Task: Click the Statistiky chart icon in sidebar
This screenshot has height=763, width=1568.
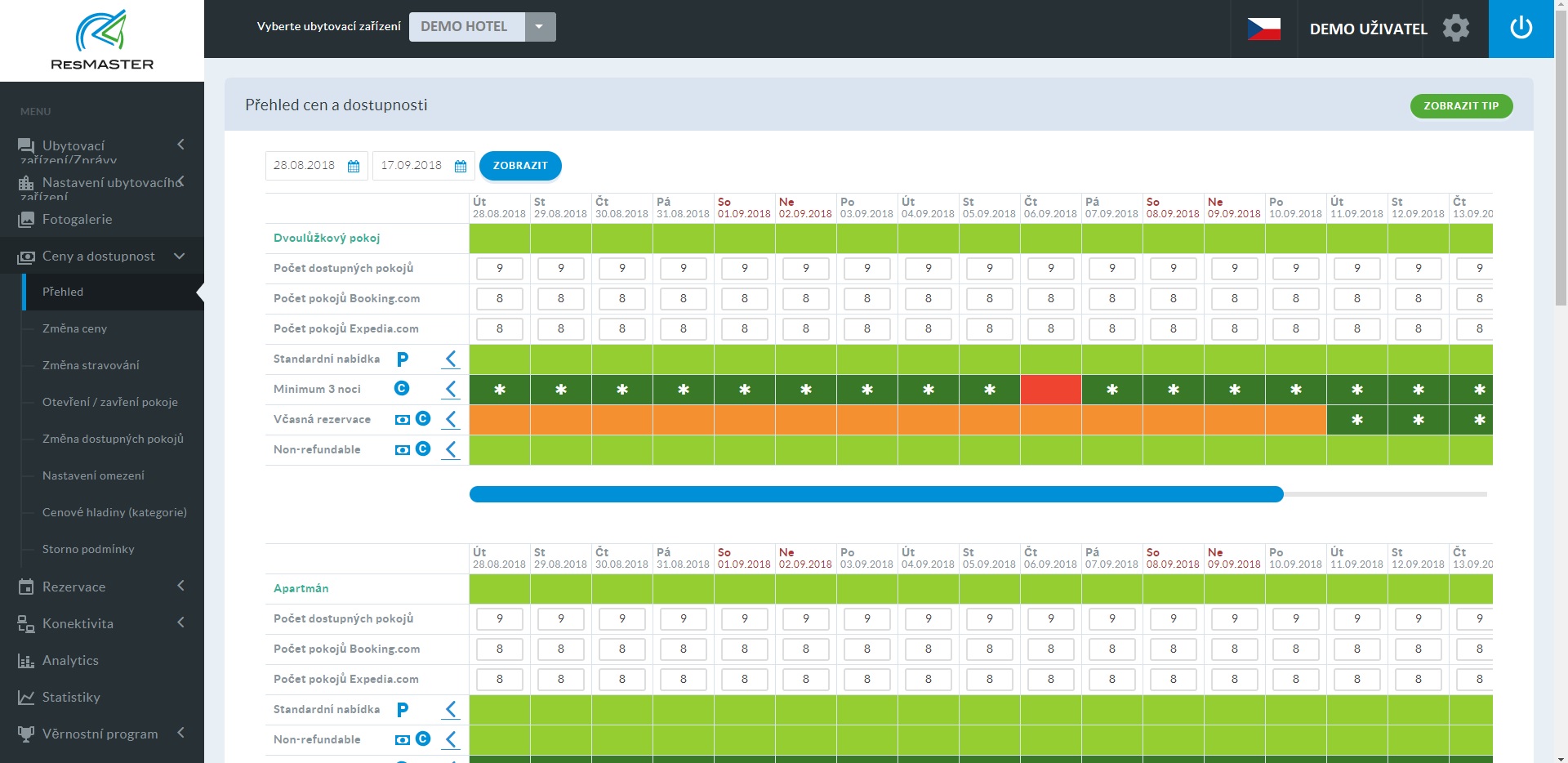Action: coord(25,697)
